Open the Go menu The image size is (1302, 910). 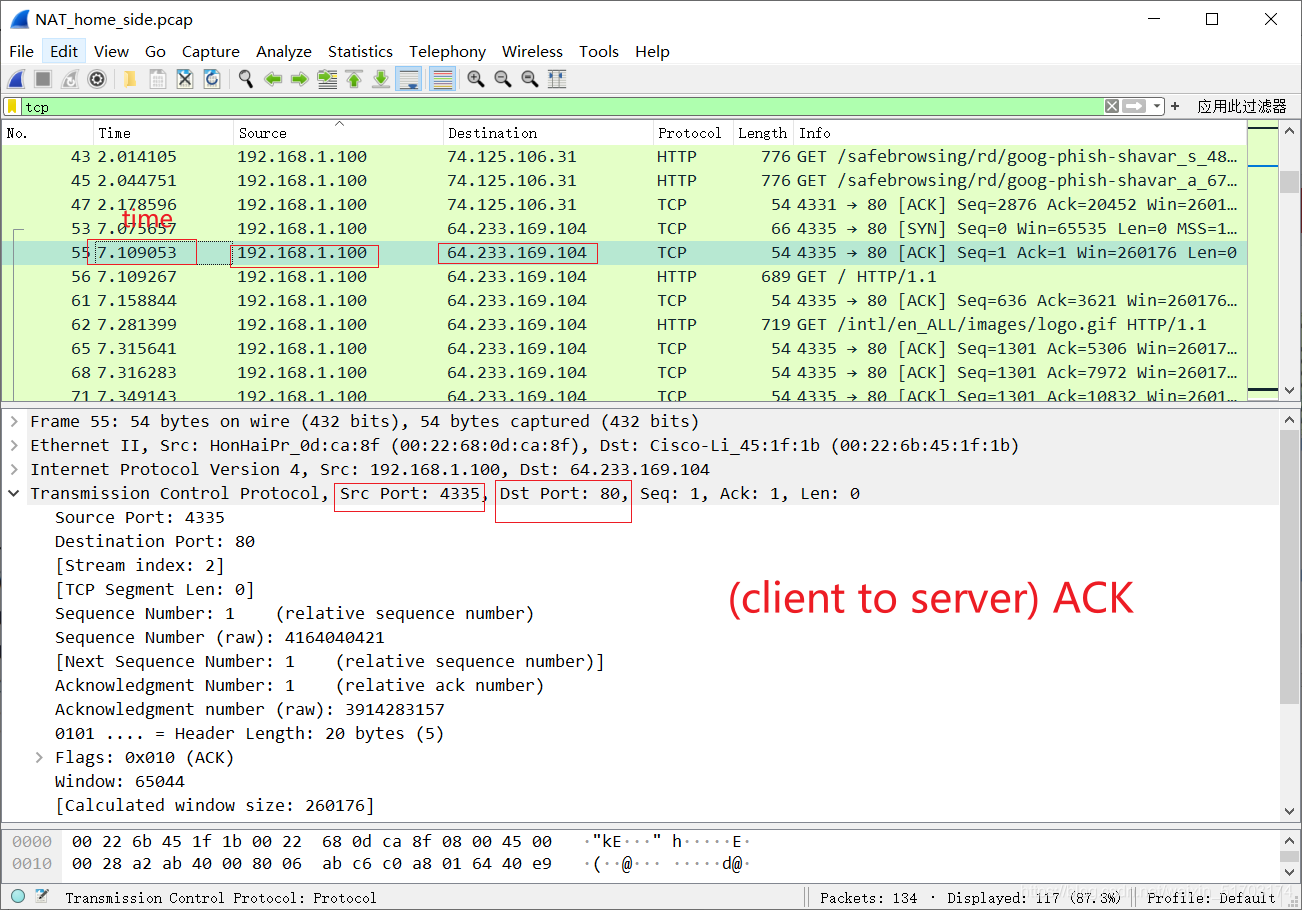point(155,51)
